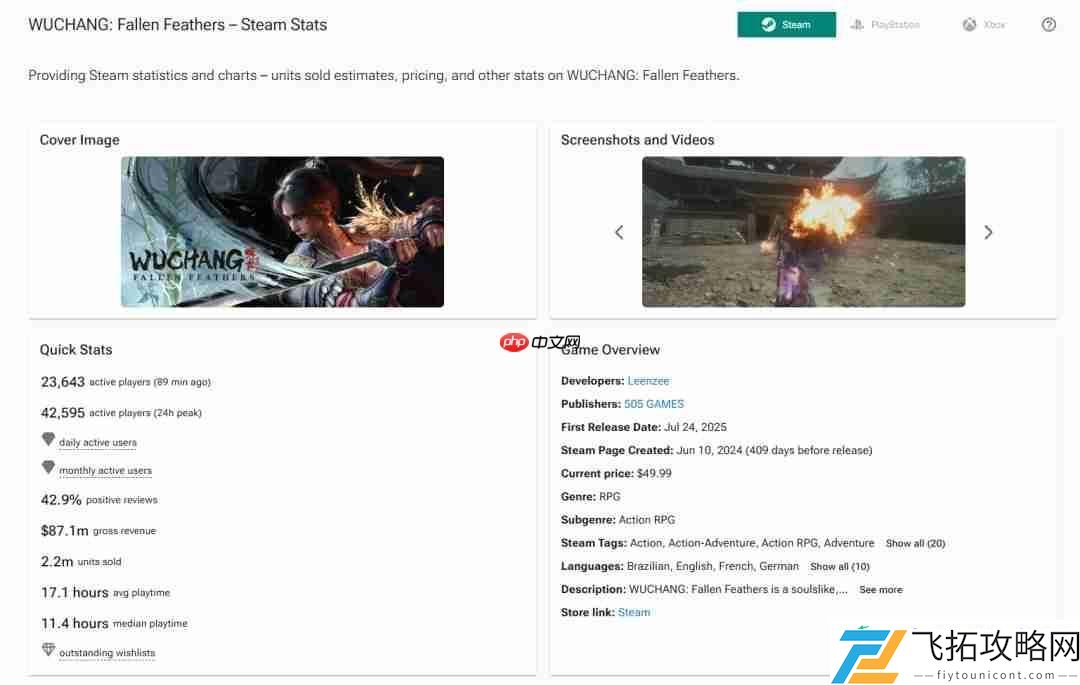The height and width of the screenshot is (685, 1080).
Task: Click the Current price $49.99 text
Action: pyautogui.click(x=616, y=474)
